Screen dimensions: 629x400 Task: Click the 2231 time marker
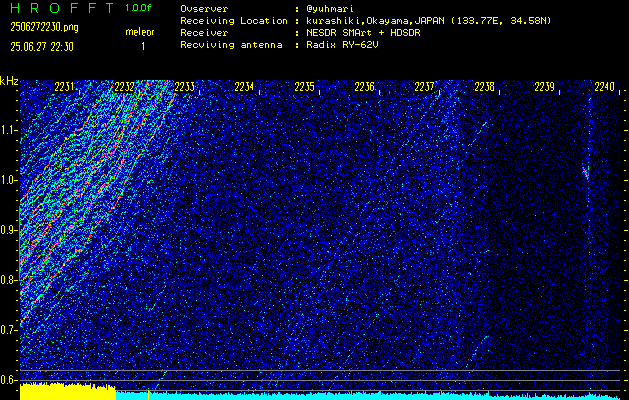point(65,87)
